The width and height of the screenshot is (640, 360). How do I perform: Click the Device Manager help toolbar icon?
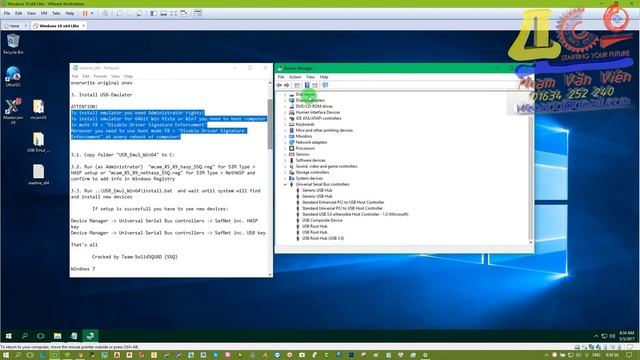(307, 85)
